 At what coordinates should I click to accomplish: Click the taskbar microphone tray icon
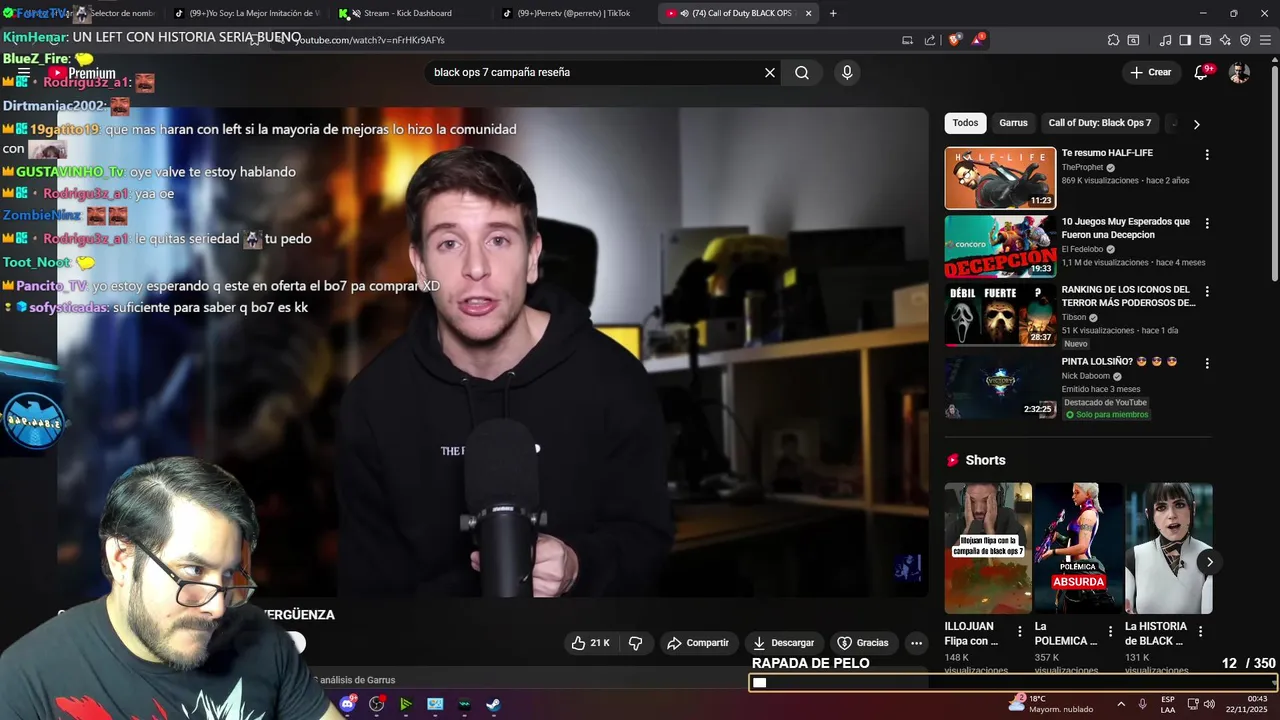coord(1143,704)
